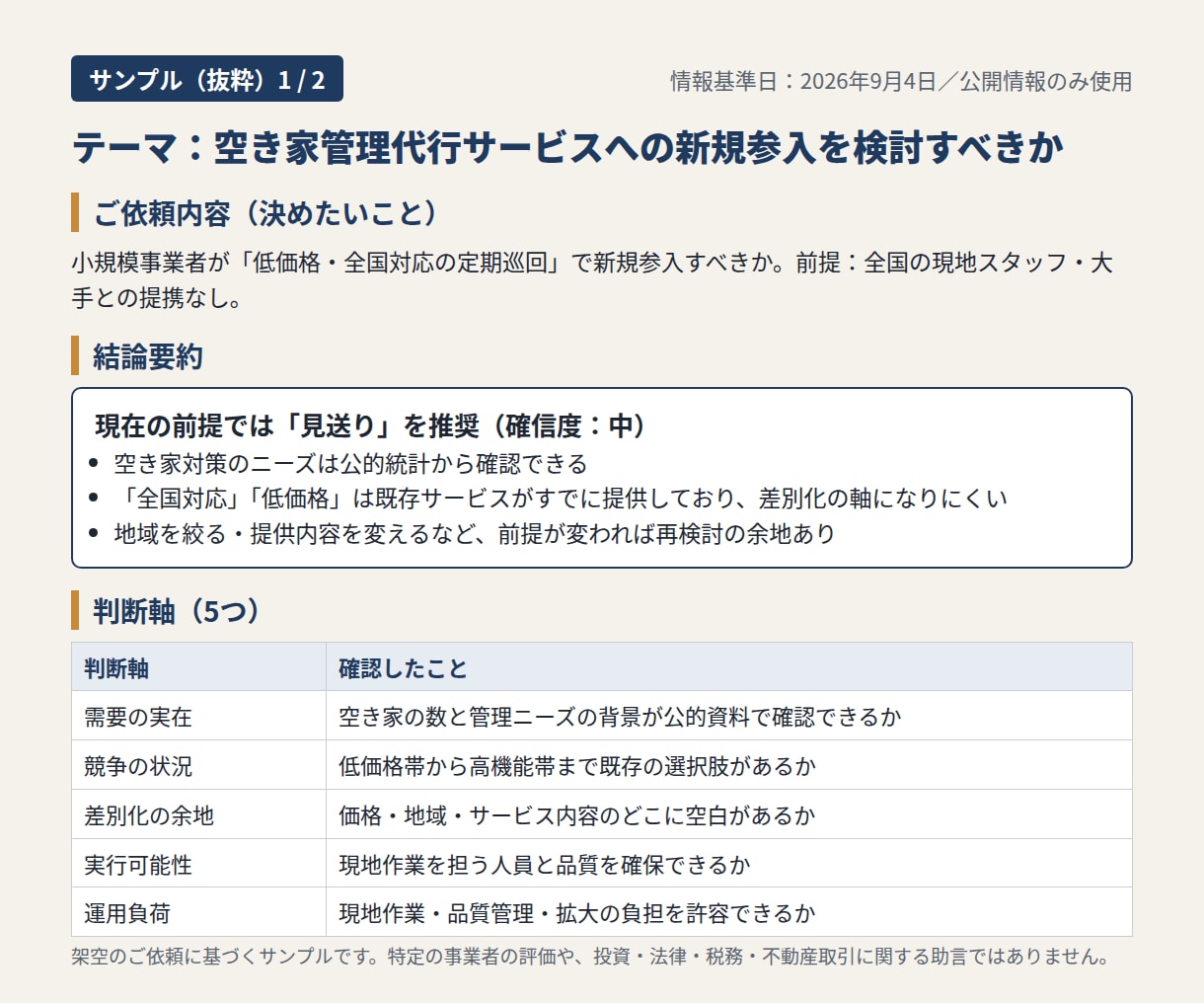
Task: Select the 運用負荷 cell
Action: coord(198,913)
